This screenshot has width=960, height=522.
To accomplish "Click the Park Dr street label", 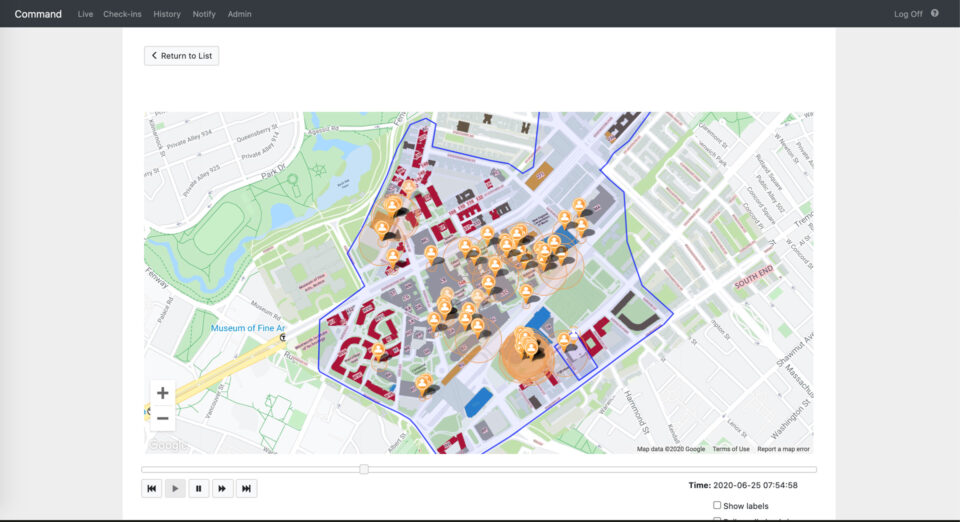I will coord(273,170).
